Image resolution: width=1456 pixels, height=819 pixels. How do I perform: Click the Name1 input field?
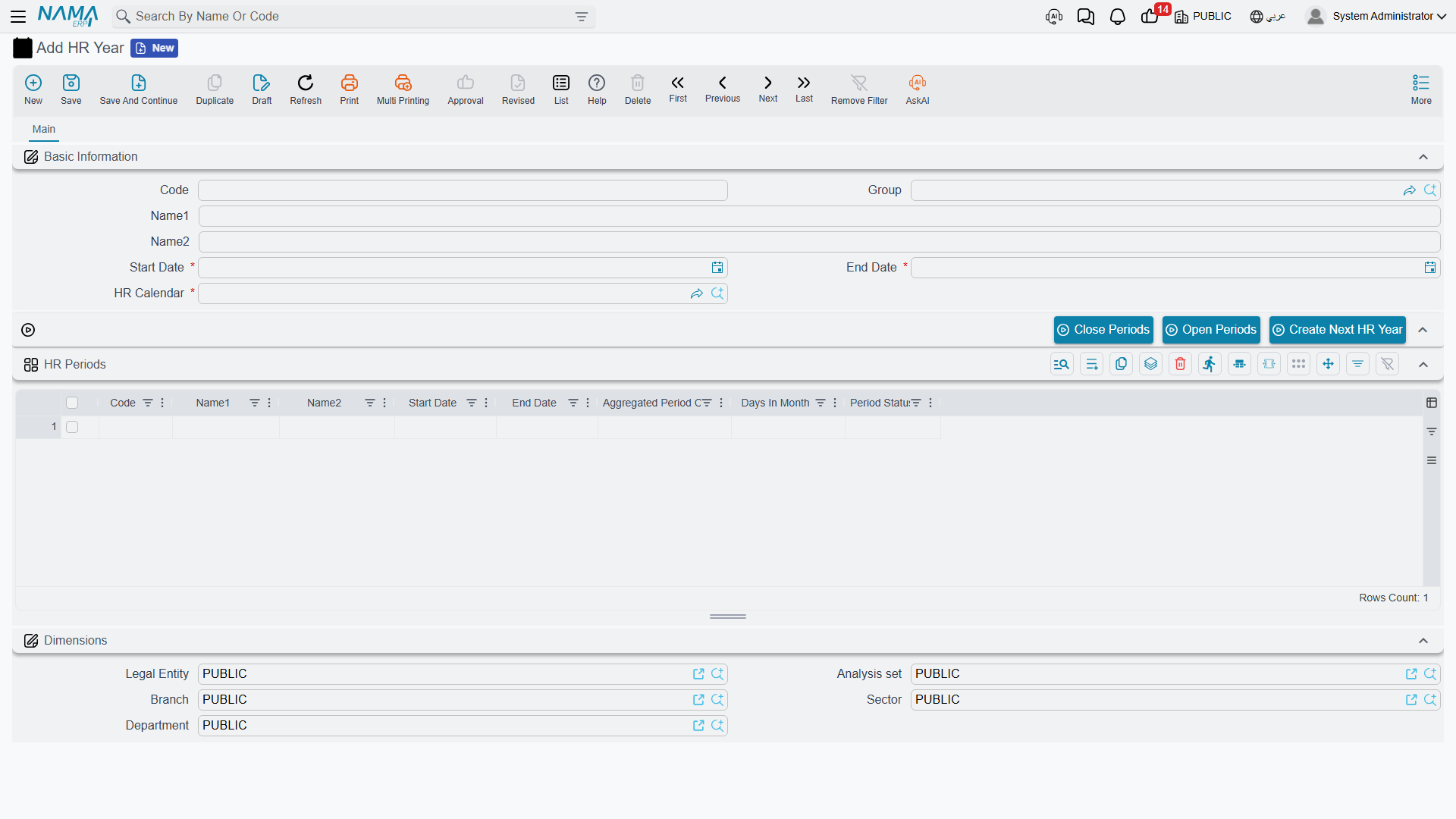819,216
